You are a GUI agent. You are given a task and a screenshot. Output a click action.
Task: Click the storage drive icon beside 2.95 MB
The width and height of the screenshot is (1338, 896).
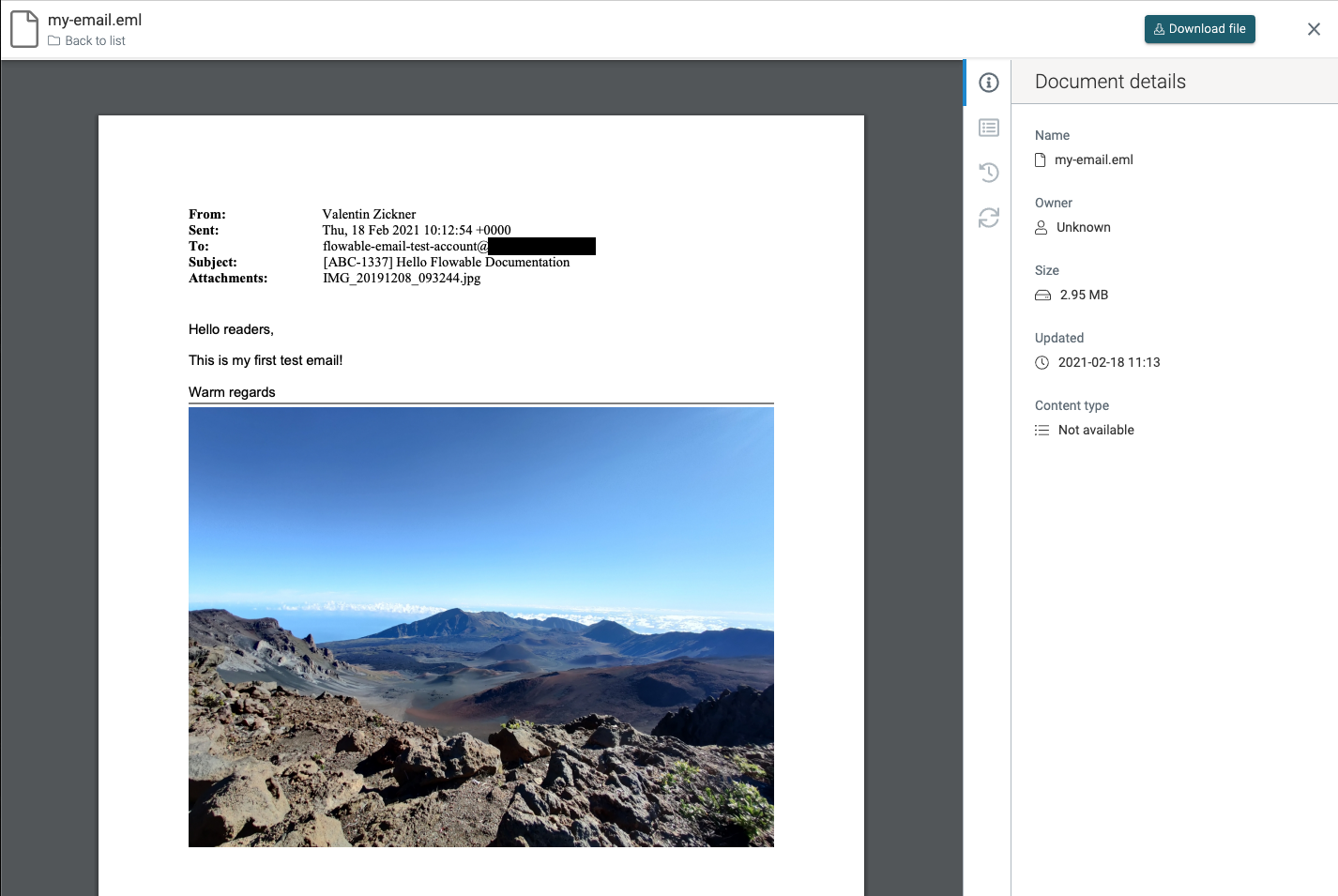coord(1042,295)
